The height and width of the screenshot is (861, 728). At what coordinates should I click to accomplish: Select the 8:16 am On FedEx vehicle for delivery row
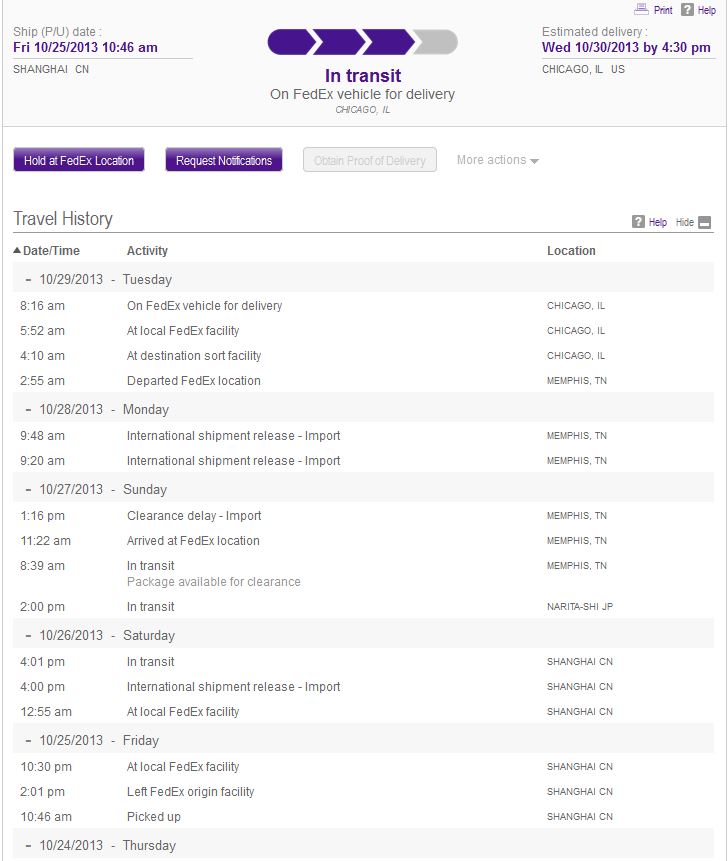(363, 306)
